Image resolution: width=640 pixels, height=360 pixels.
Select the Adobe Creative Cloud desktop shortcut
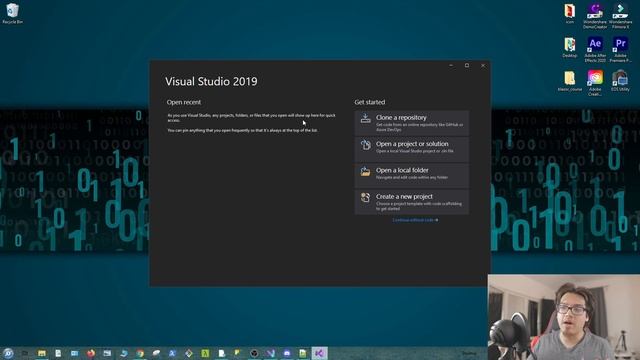coord(595,82)
